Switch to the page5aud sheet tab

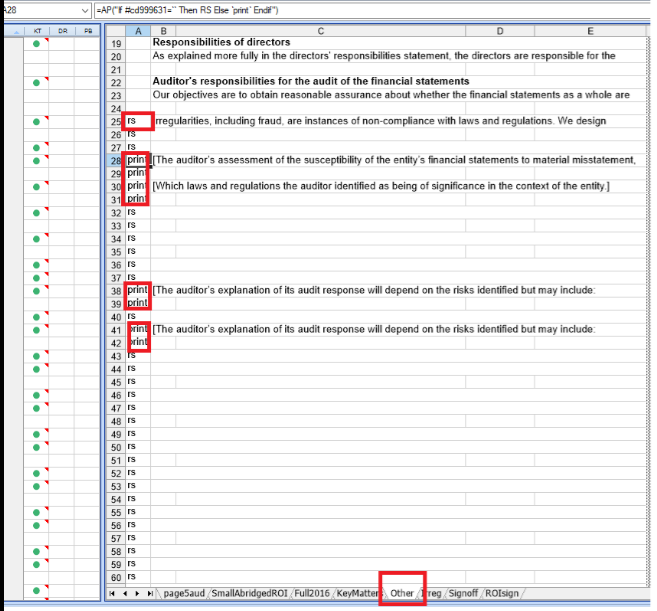click(184, 593)
